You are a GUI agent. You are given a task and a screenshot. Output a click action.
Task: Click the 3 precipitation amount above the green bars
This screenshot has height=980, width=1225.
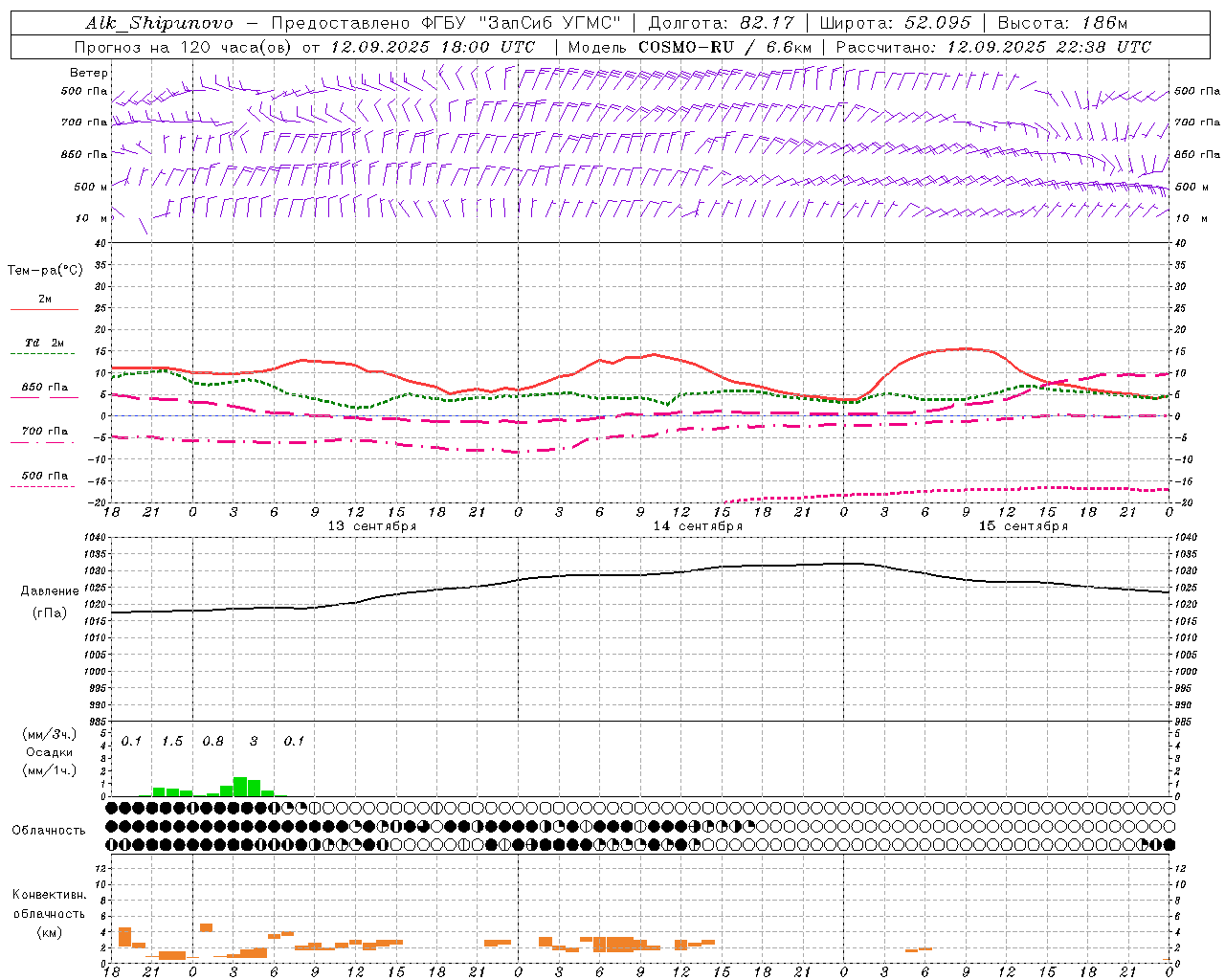pyautogui.click(x=254, y=742)
